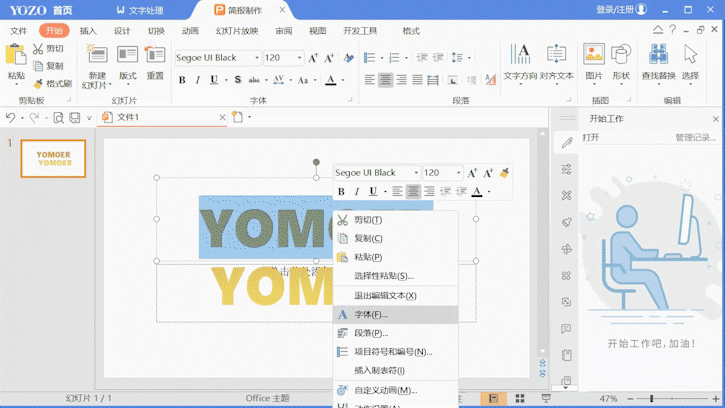Expand change case Aa dropdown arrow

pos(315,80)
